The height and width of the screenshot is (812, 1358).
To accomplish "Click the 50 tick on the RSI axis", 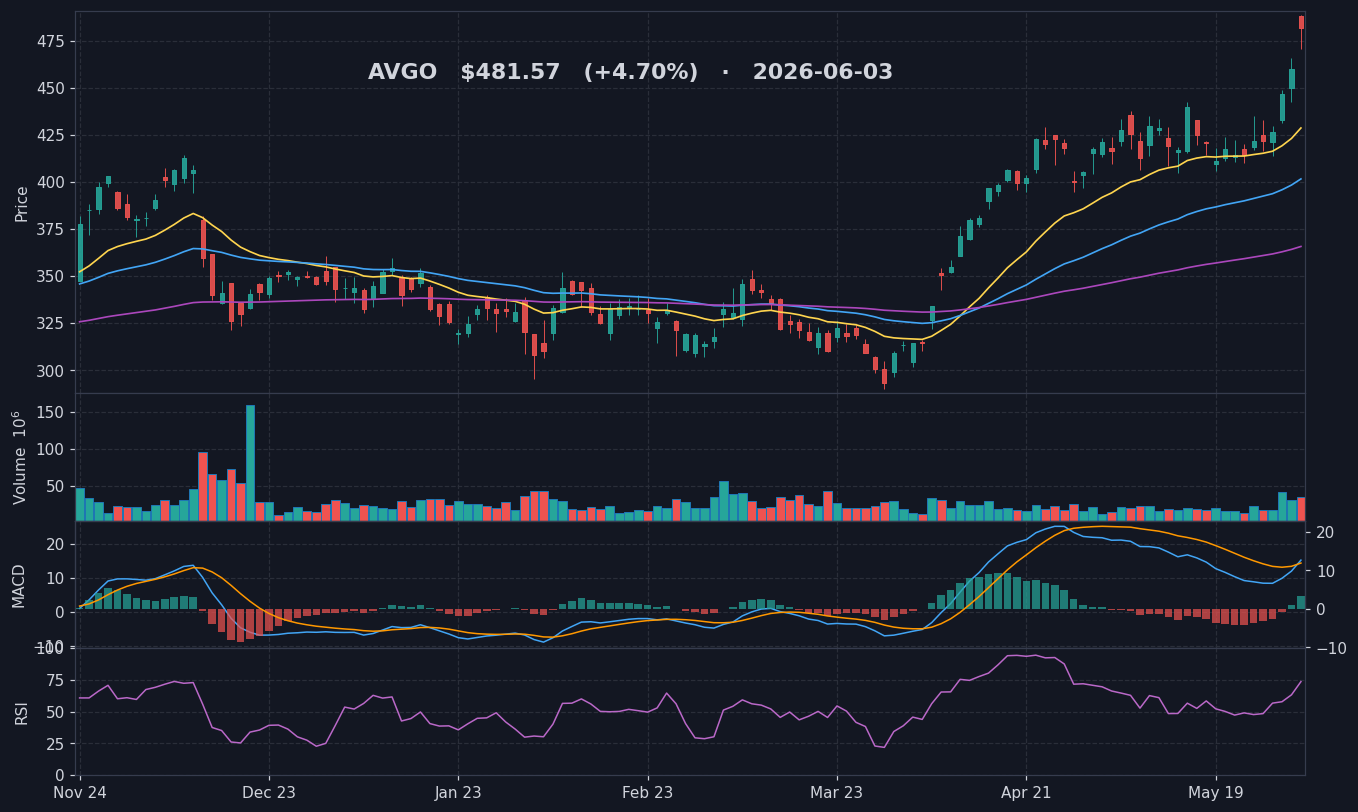I will 55,712.
